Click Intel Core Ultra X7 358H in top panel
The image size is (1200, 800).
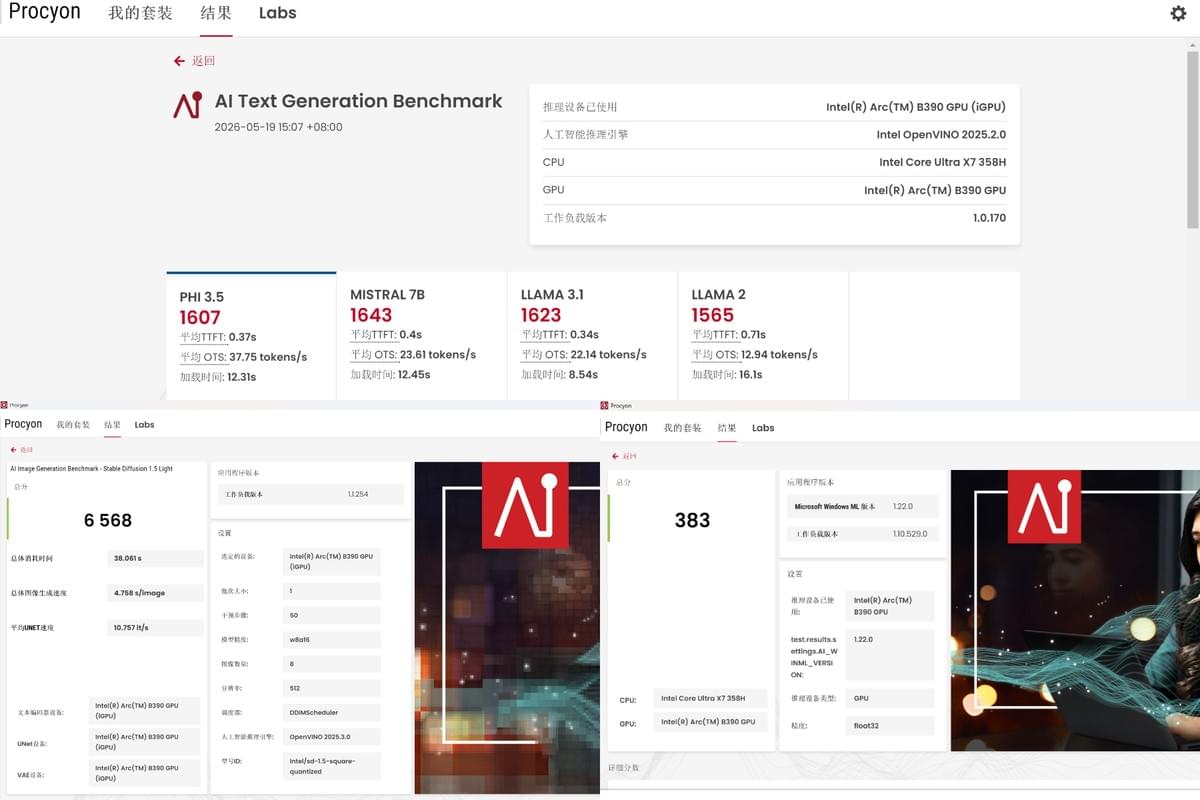coord(943,162)
